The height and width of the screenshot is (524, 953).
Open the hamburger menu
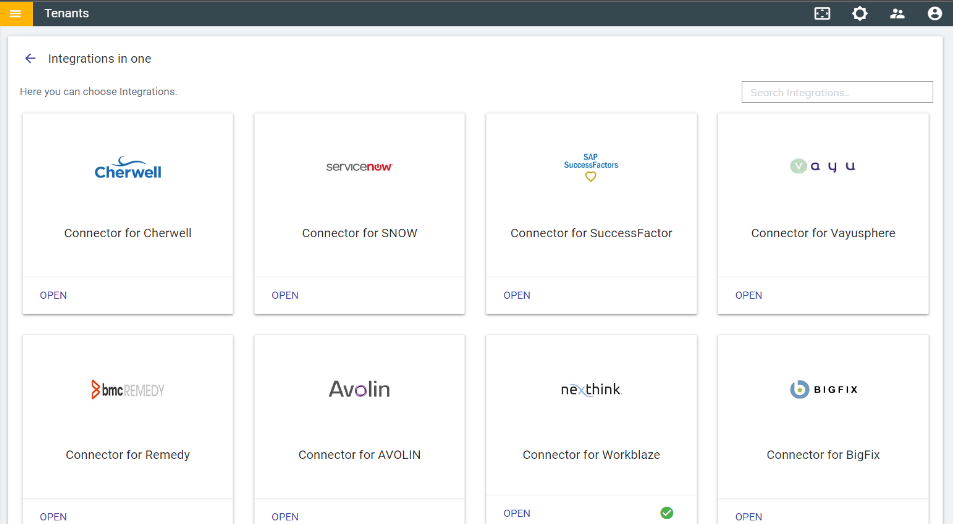tap(16, 13)
